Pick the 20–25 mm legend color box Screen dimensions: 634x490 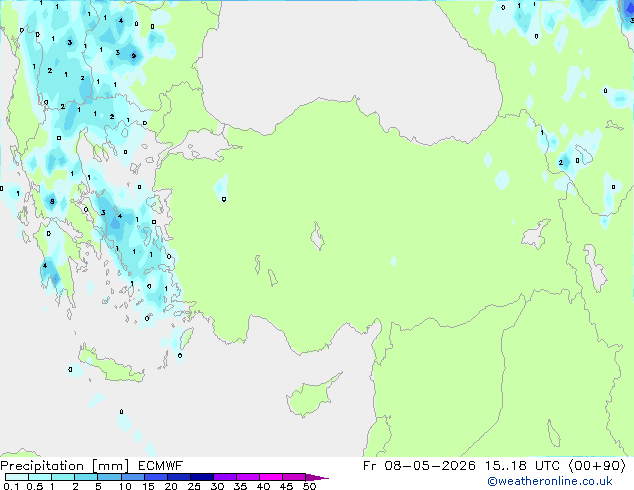click(178, 477)
